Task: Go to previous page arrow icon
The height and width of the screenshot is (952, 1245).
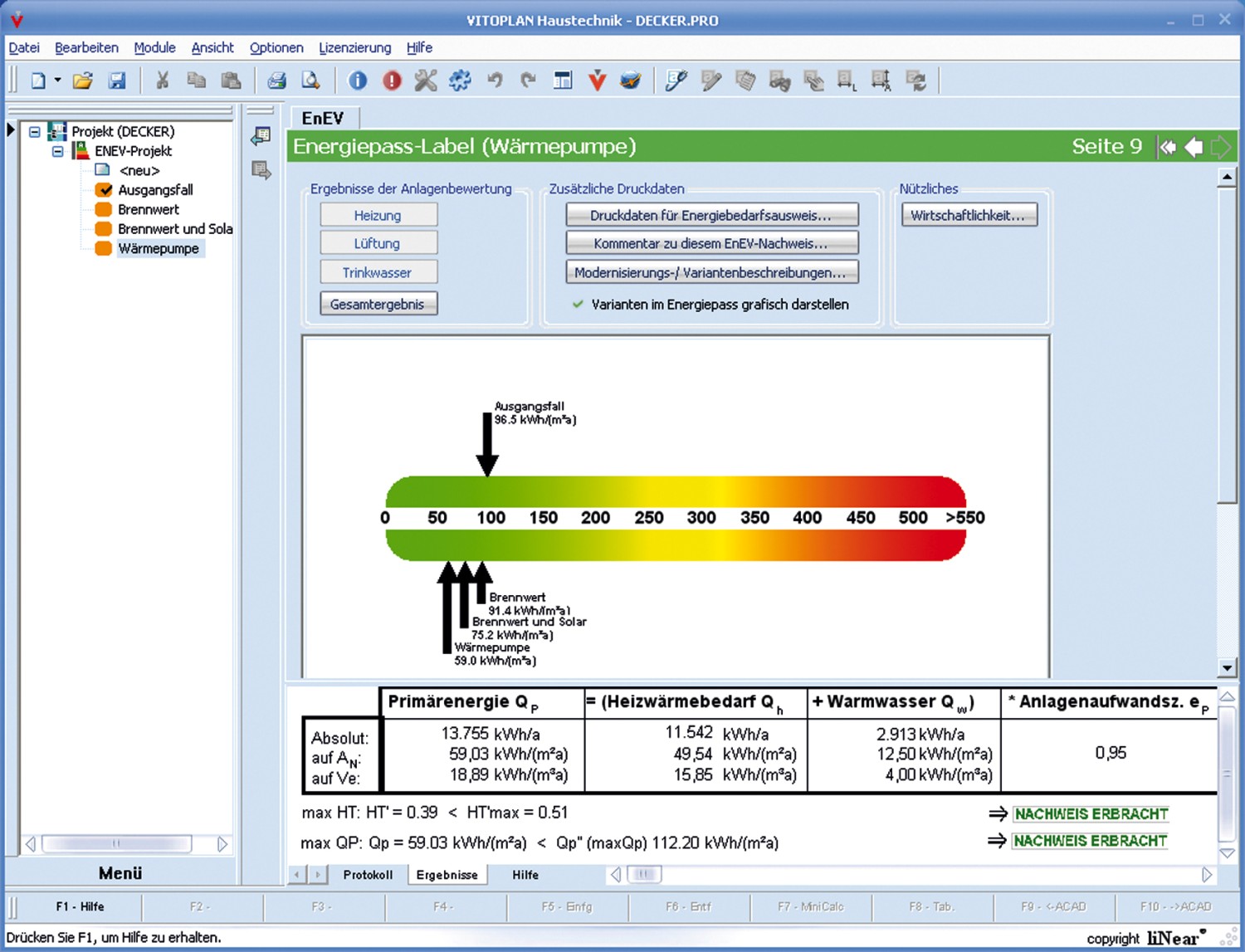Action: pos(1194,147)
